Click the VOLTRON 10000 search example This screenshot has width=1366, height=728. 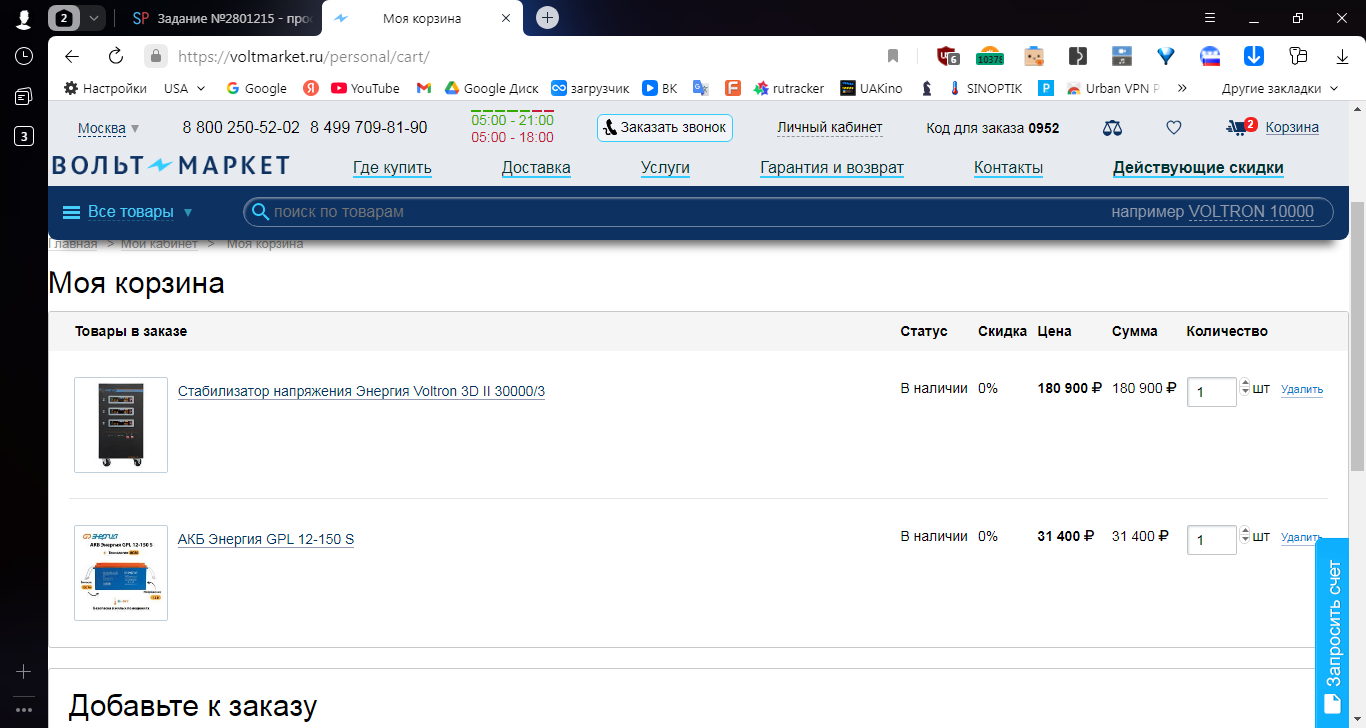tap(1251, 212)
